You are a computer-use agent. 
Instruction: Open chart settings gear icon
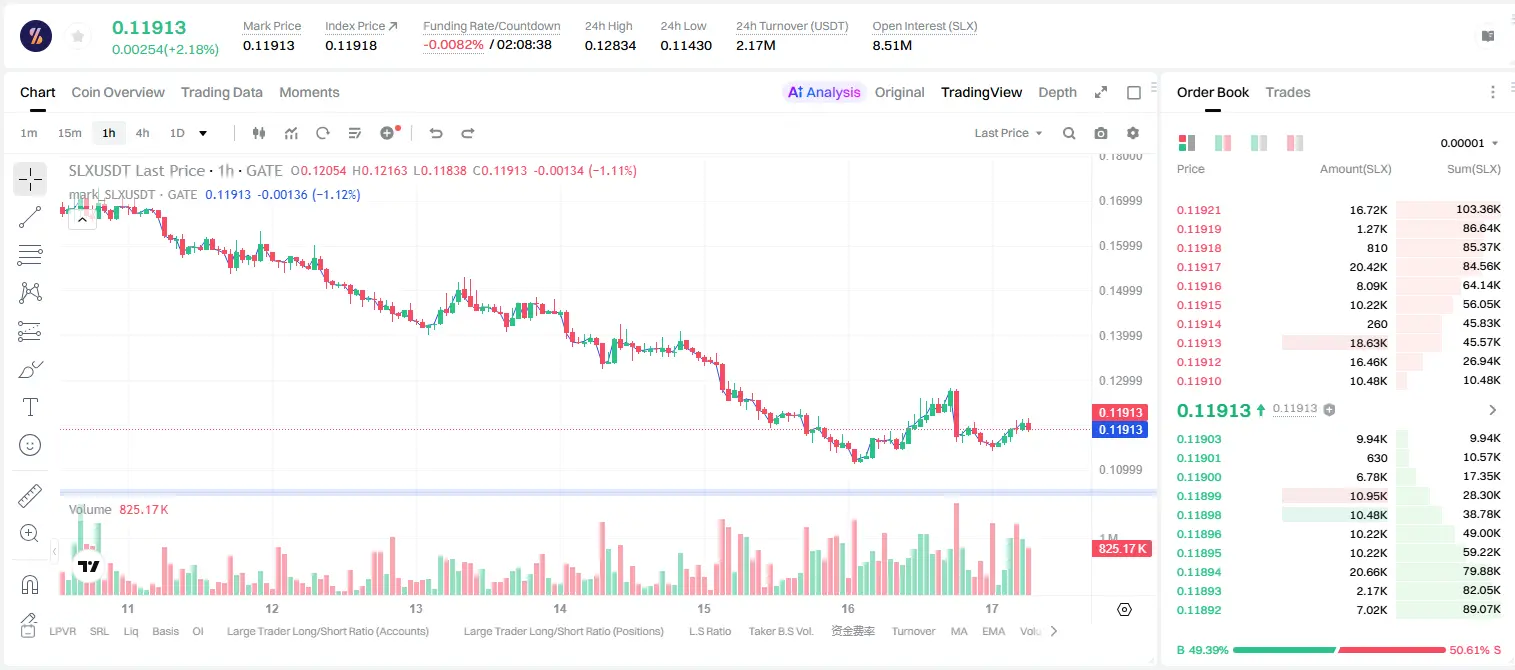click(1133, 133)
